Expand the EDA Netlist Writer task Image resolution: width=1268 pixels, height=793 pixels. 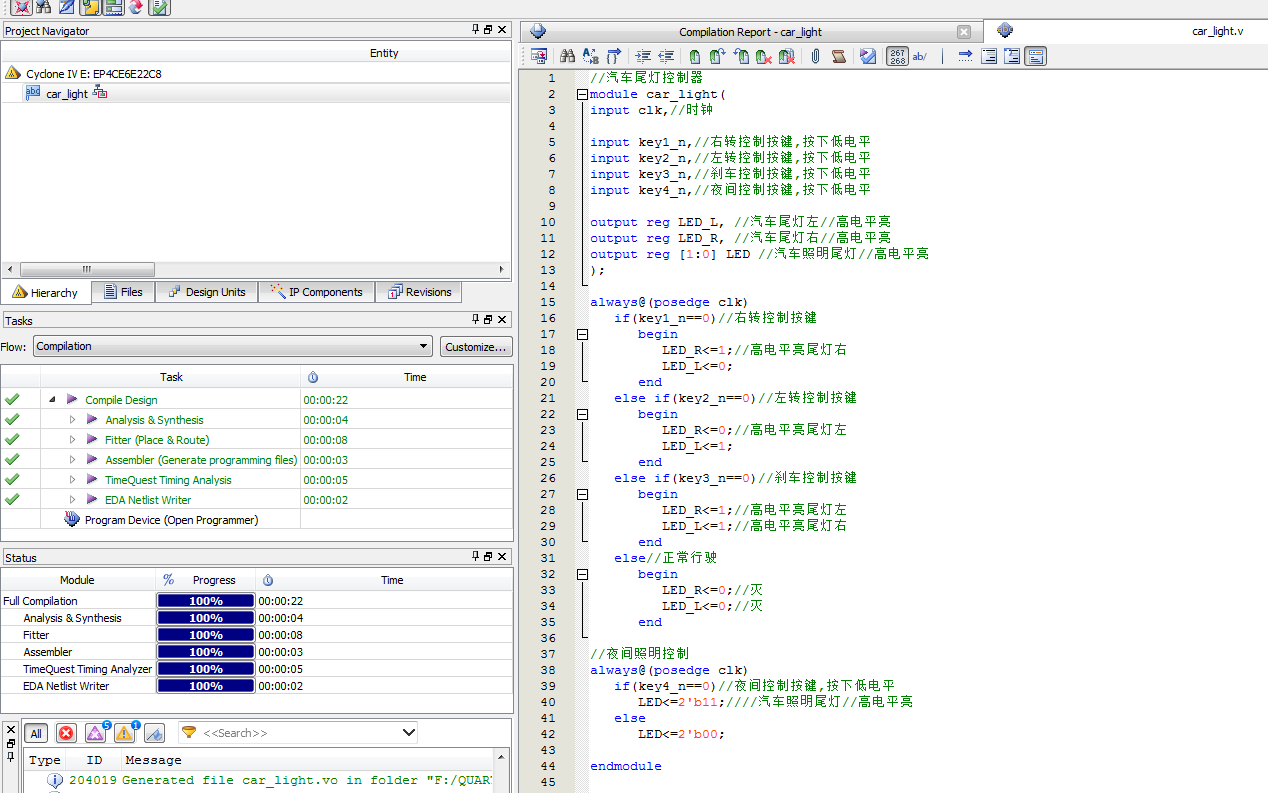coord(72,500)
